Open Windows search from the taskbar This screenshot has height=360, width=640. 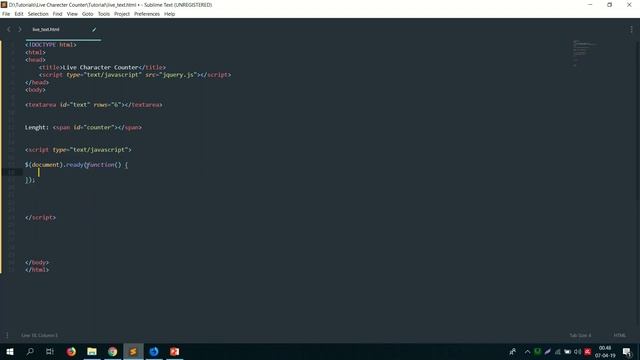pos(30,351)
